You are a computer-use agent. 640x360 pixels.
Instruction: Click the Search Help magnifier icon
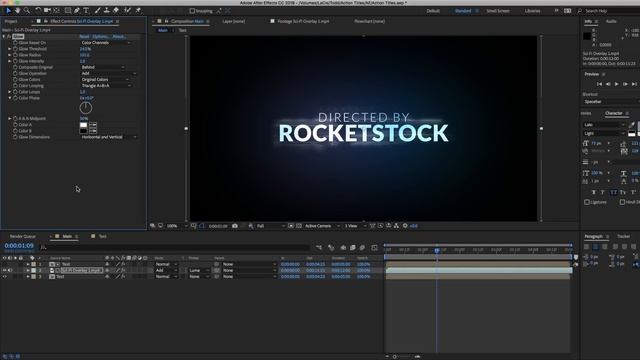(580, 11)
